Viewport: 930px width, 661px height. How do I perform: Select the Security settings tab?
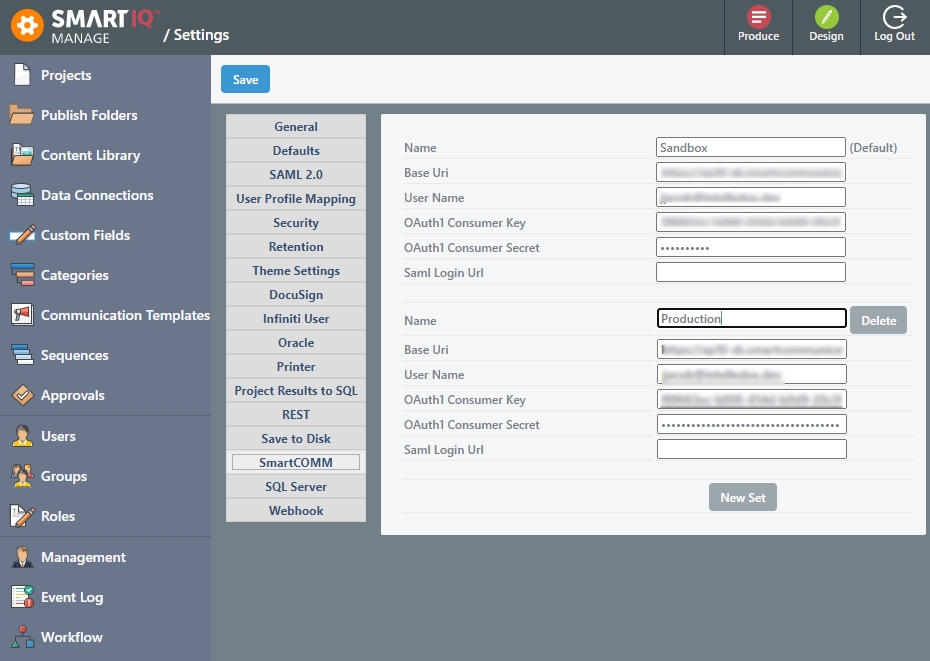pos(296,223)
